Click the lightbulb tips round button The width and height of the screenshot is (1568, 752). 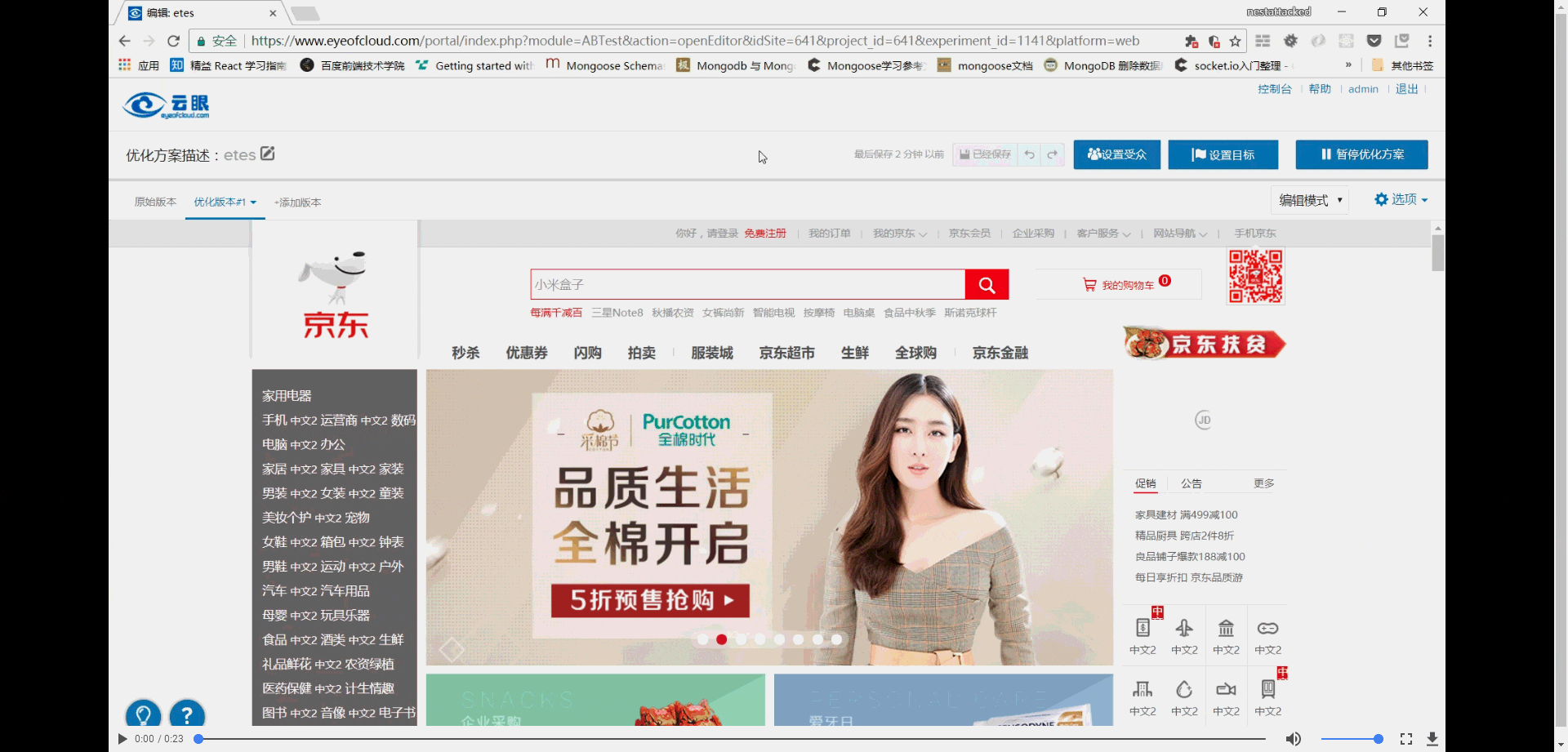(143, 715)
